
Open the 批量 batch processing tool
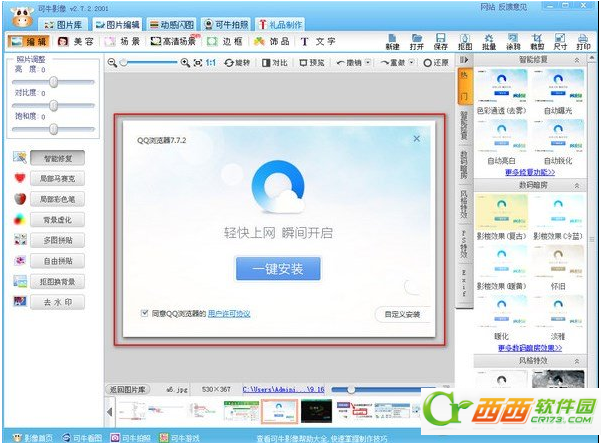point(489,42)
